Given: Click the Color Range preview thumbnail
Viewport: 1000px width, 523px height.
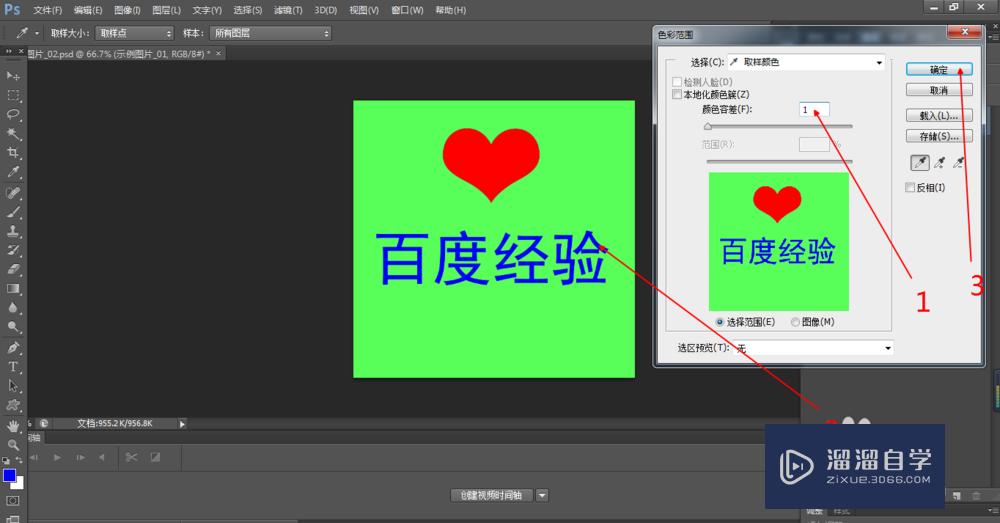Looking at the screenshot, I should (779, 241).
